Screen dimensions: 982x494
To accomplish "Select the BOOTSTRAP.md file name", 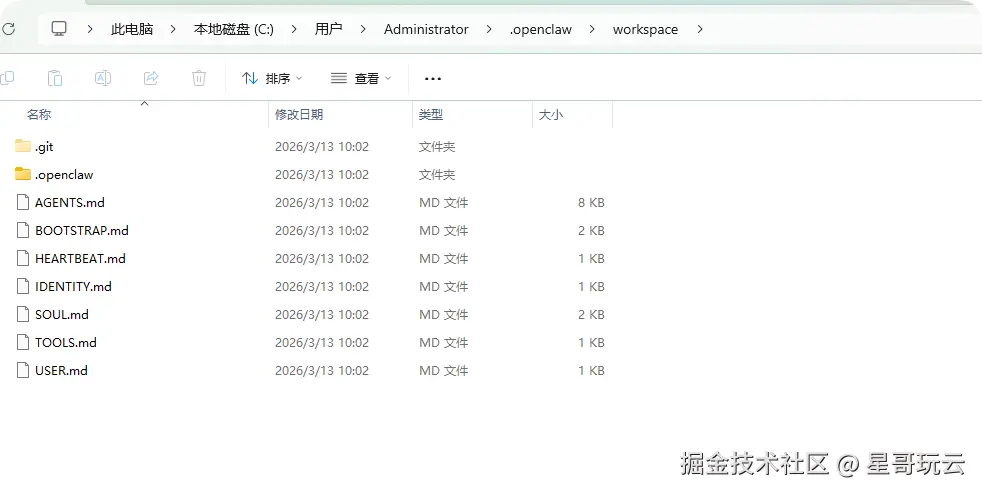I will tap(82, 230).
